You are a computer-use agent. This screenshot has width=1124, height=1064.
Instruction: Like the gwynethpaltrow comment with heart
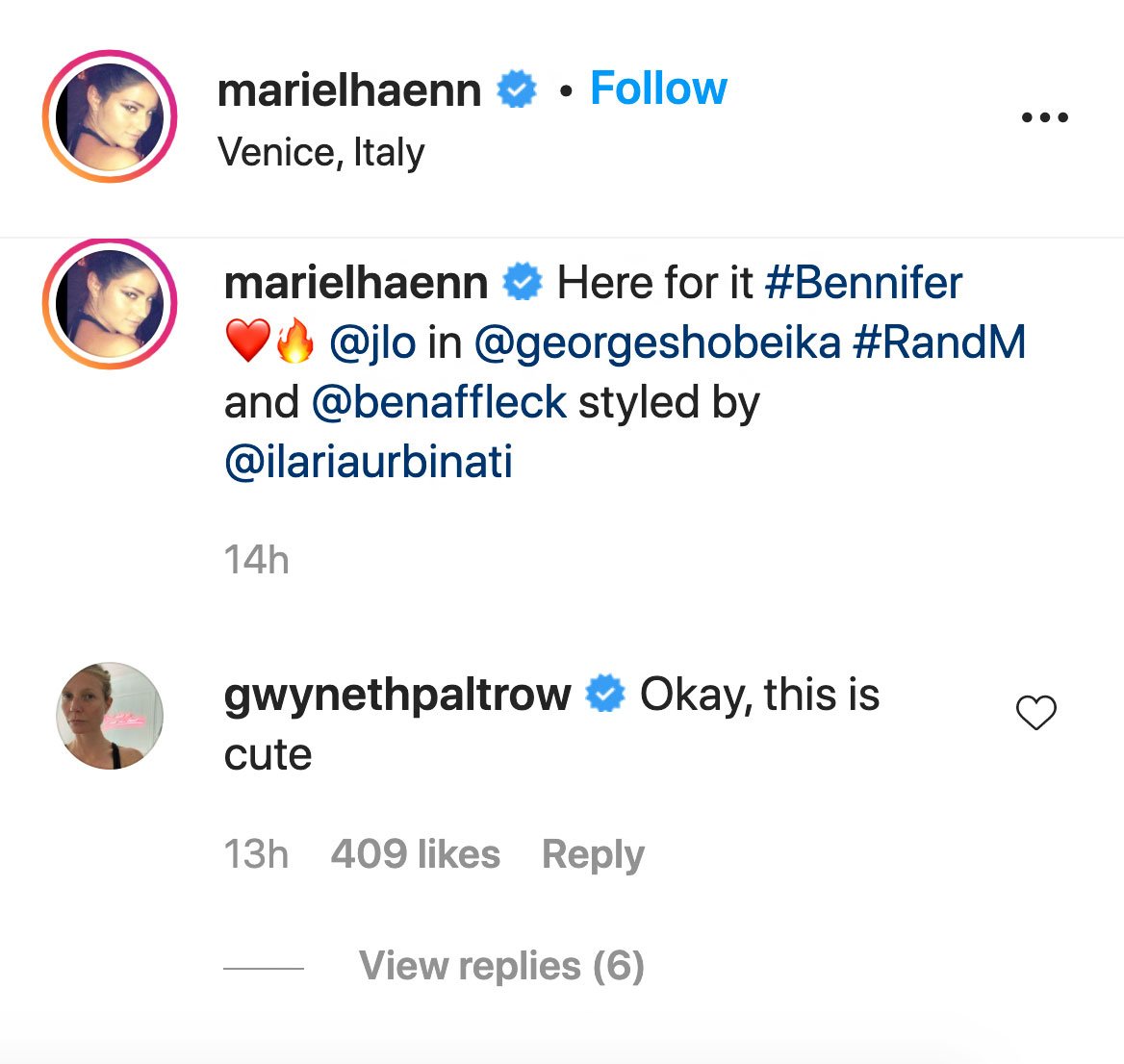coord(1036,713)
